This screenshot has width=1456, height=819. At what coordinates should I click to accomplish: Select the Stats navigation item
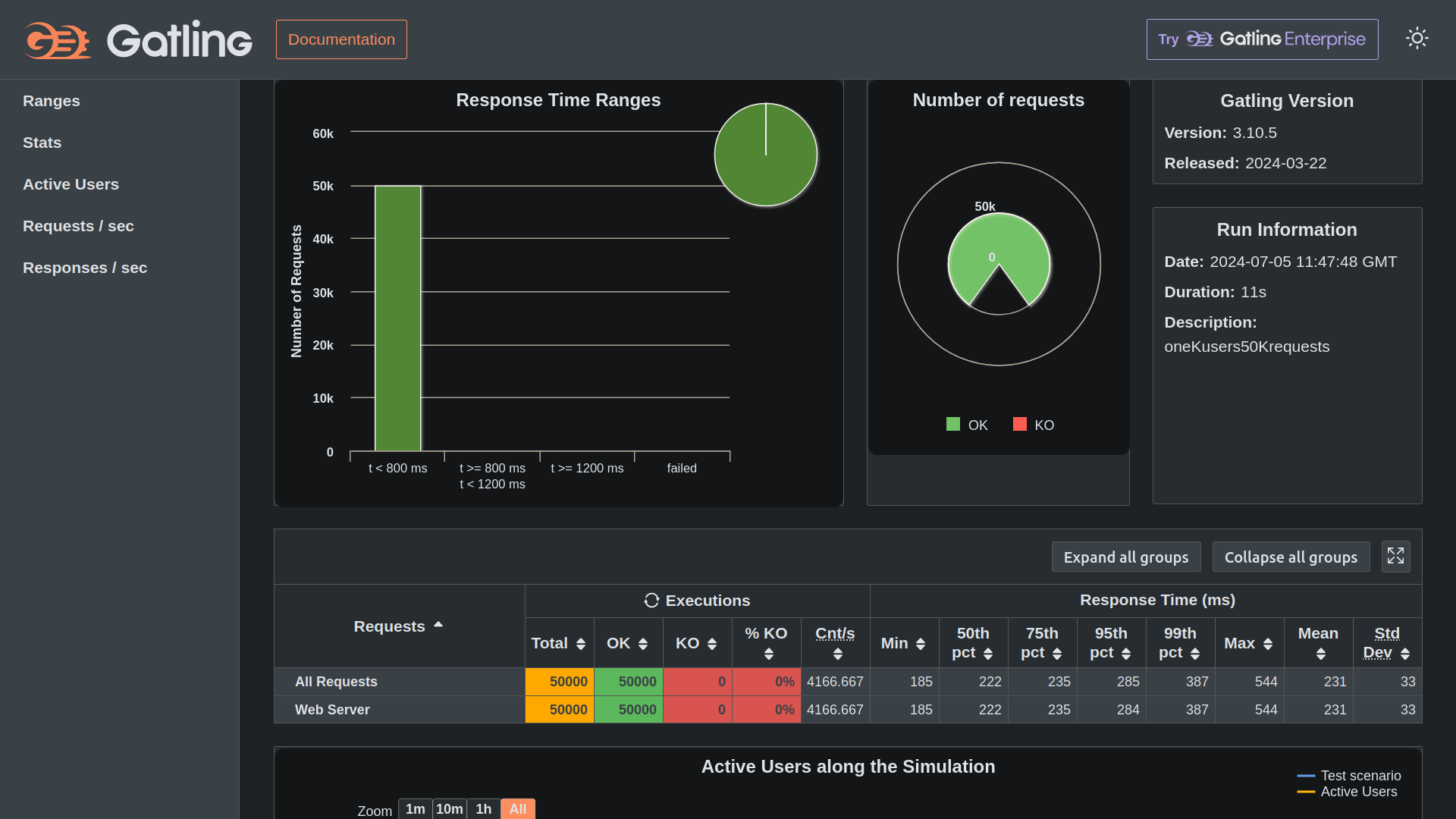[x=42, y=142]
